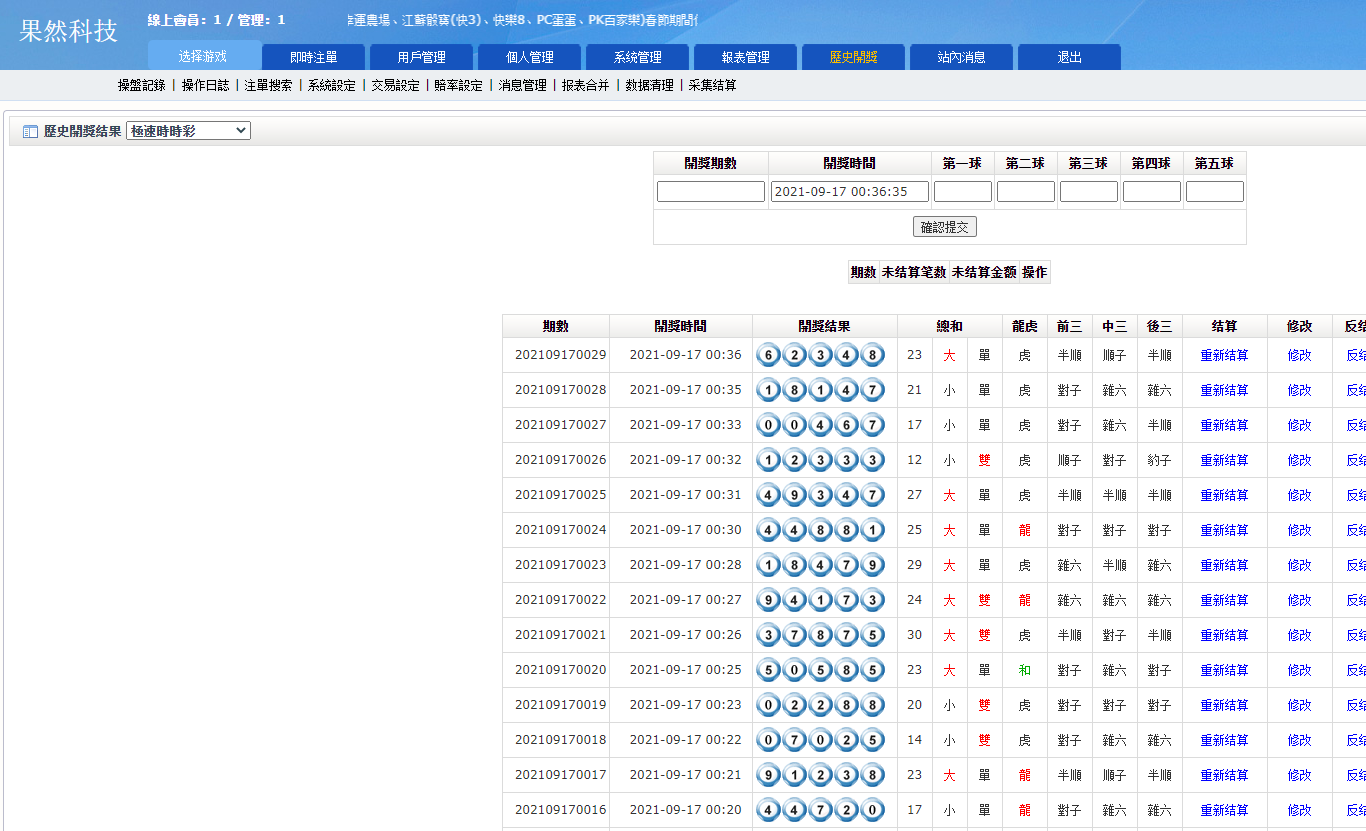The height and width of the screenshot is (831, 1366).
Task: Switch to the 即時注單 tab
Action: point(313,57)
